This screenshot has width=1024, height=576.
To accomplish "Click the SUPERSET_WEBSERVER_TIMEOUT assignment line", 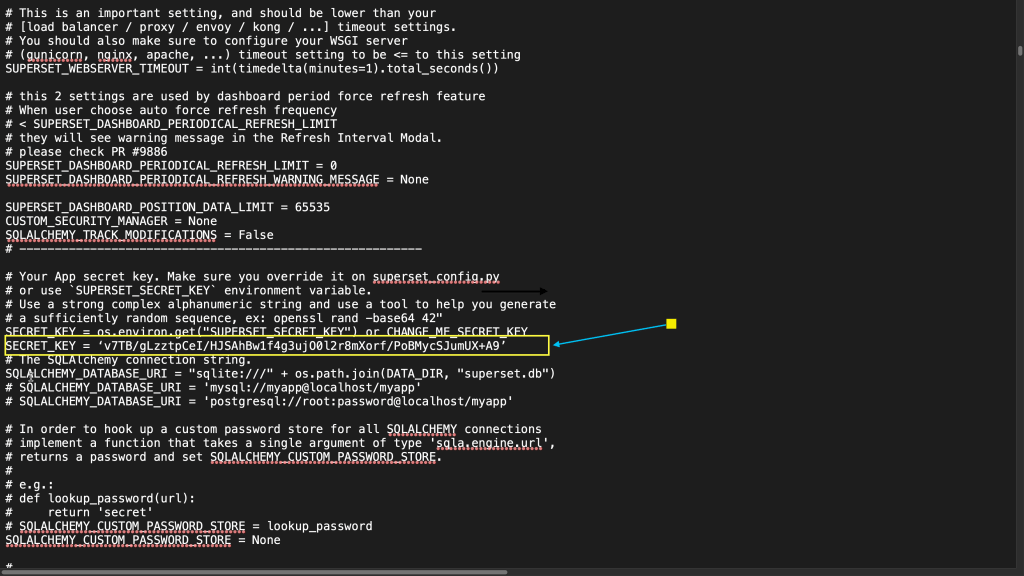I will point(251,68).
